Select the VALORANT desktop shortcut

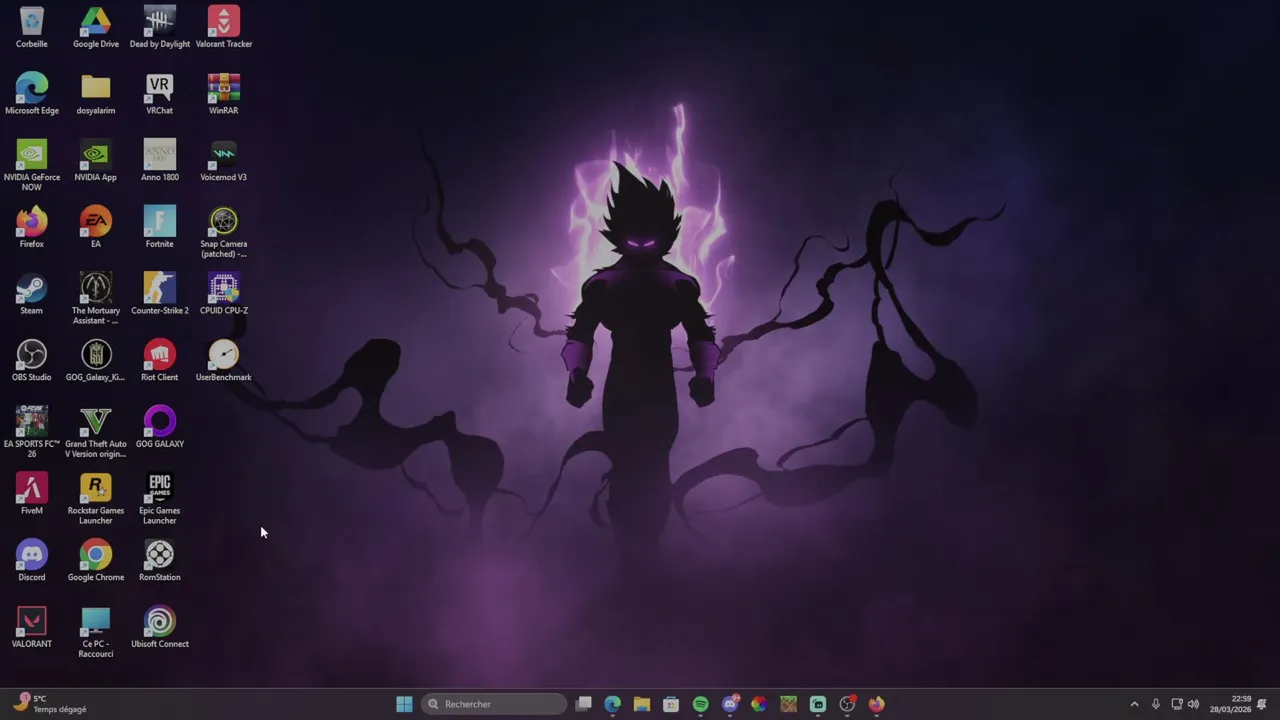pos(32,627)
